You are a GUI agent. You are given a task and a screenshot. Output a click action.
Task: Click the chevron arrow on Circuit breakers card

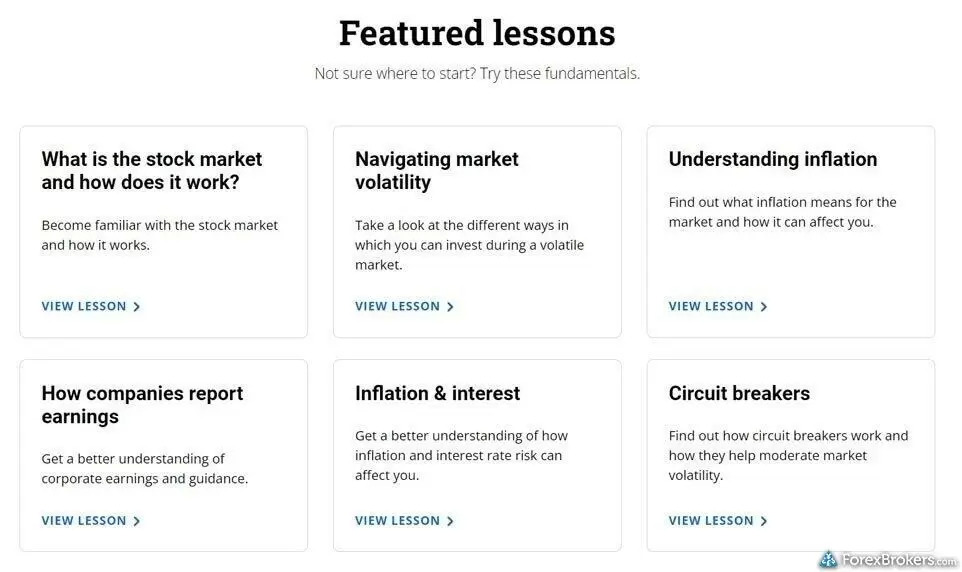coord(763,520)
